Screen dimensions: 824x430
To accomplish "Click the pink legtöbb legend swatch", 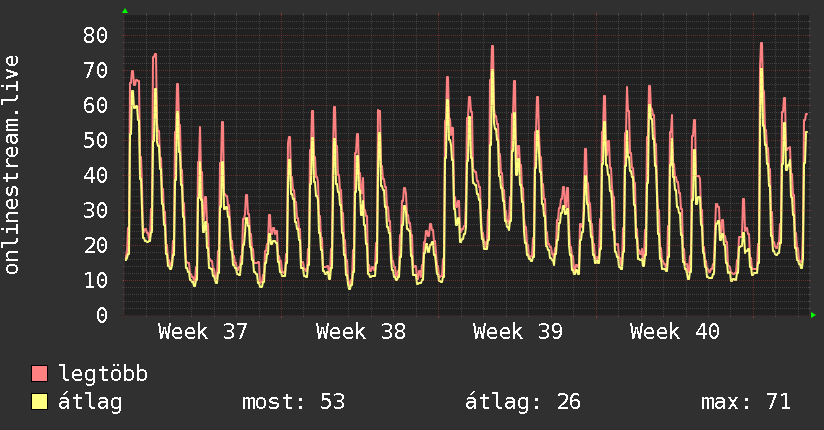I will click(x=39, y=373).
